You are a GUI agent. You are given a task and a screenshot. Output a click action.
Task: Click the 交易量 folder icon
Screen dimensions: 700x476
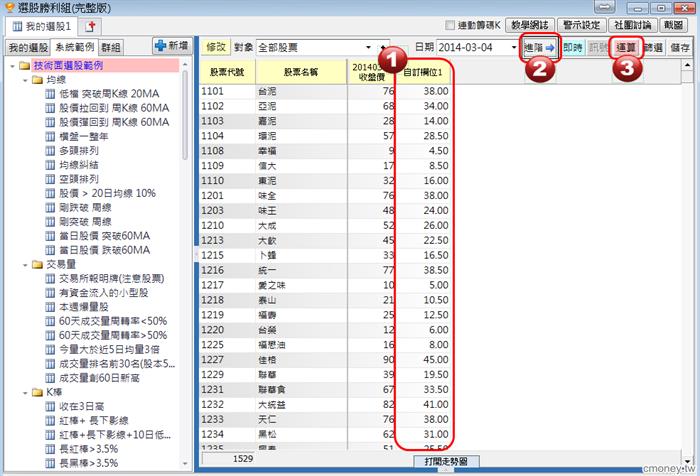pos(38,264)
